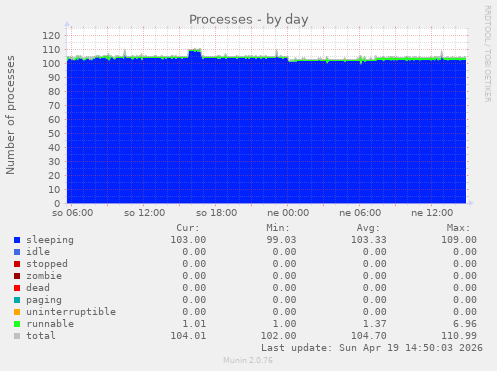This screenshot has width=497, height=371.
Task: Click sleeping current value 103.00
Action: (x=188, y=240)
